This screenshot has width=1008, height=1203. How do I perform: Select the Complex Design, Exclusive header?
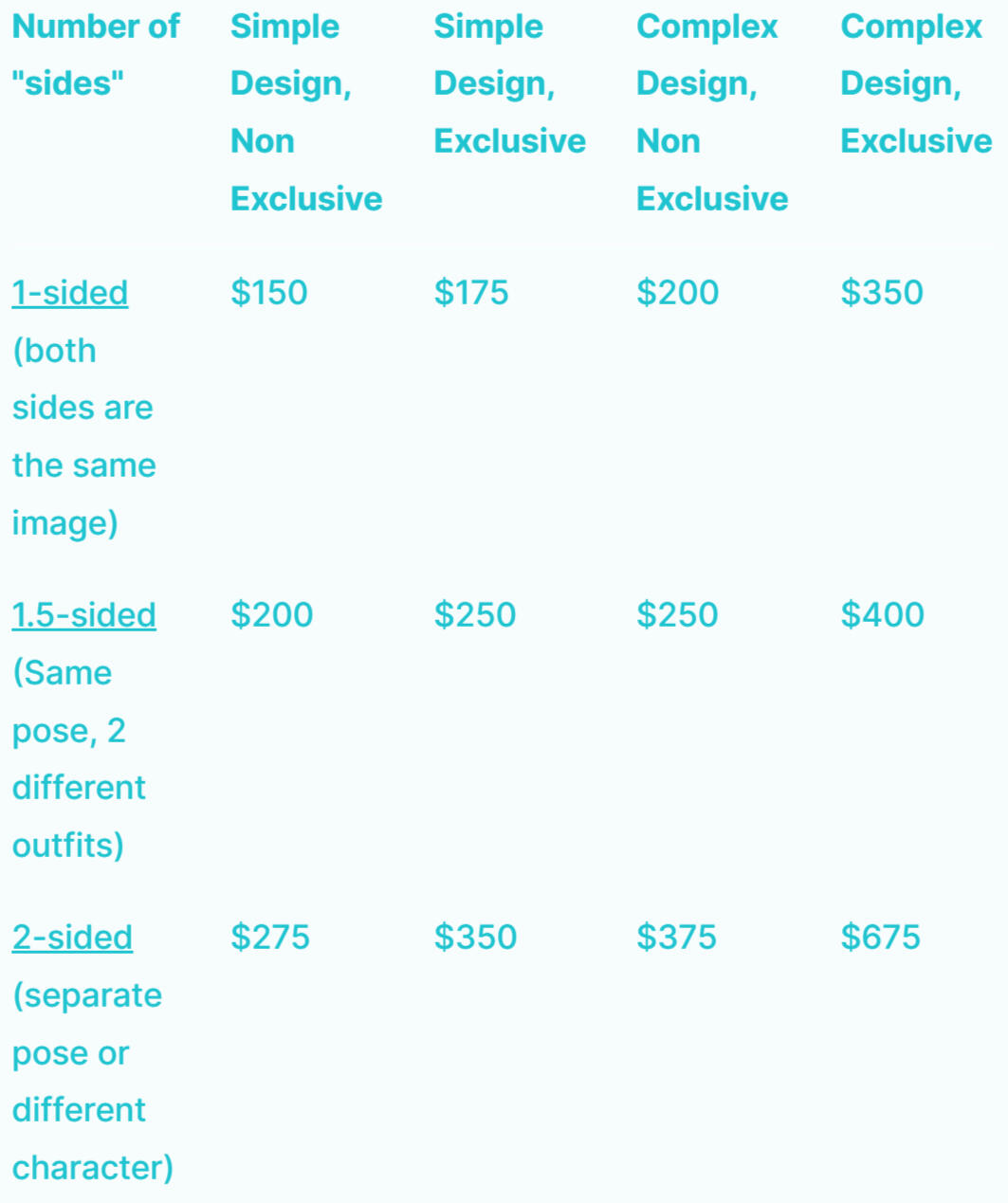tap(915, 83)
